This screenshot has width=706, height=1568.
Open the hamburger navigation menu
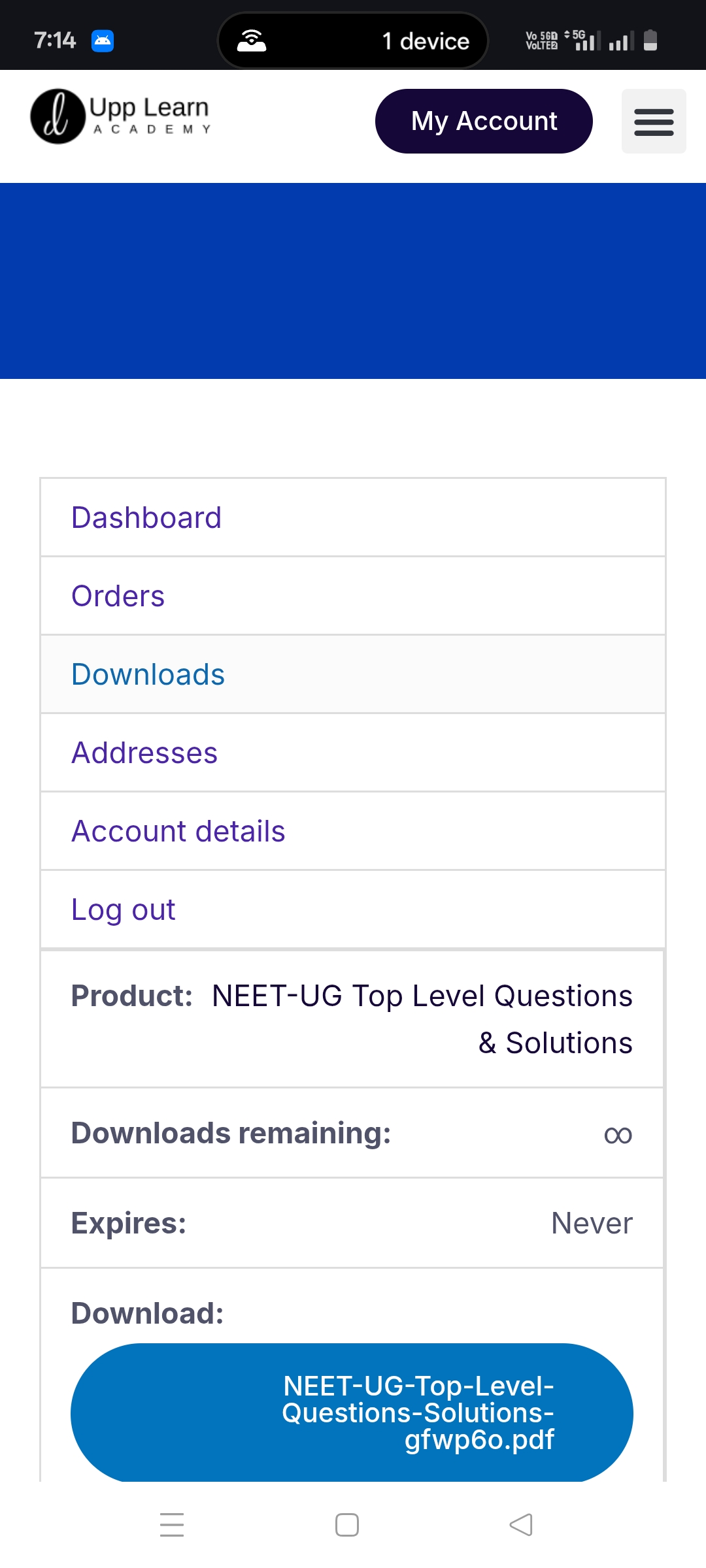coord(654,122)
